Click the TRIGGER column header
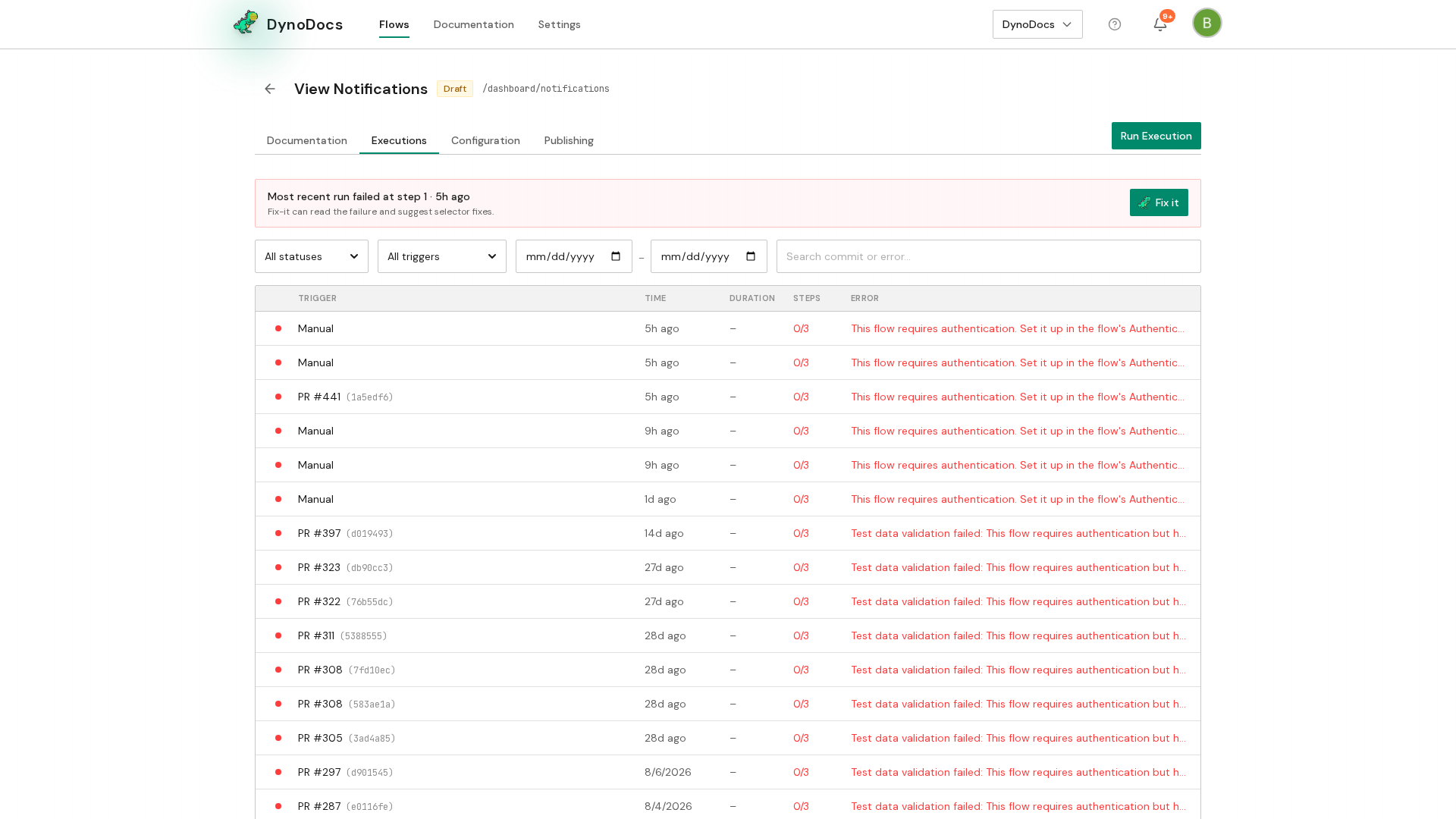The width and height of the screenshot is (1456, 819). [317, 298]
